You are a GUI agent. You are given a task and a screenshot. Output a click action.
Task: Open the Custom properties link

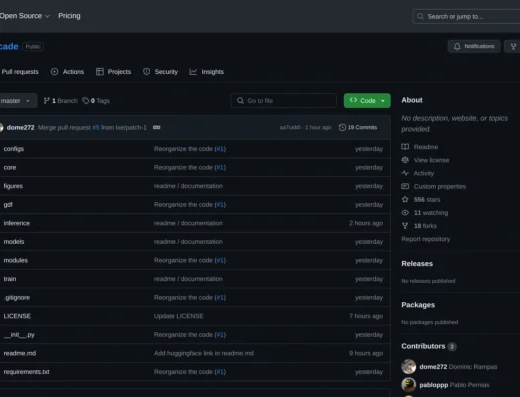[x=440, y=186]
